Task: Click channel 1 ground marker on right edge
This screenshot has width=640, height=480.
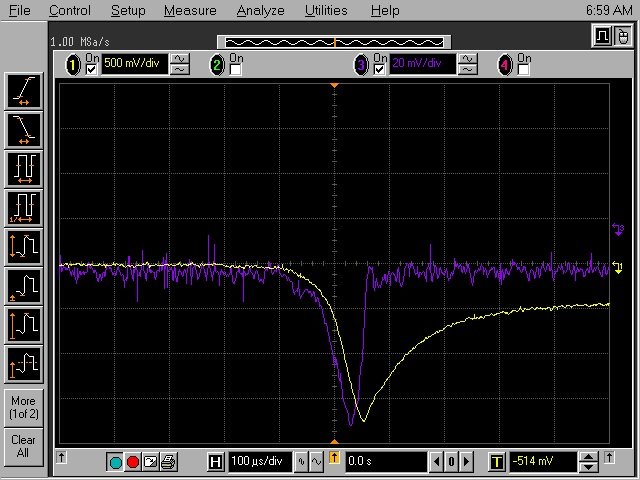Action: (x=618, y=268)
